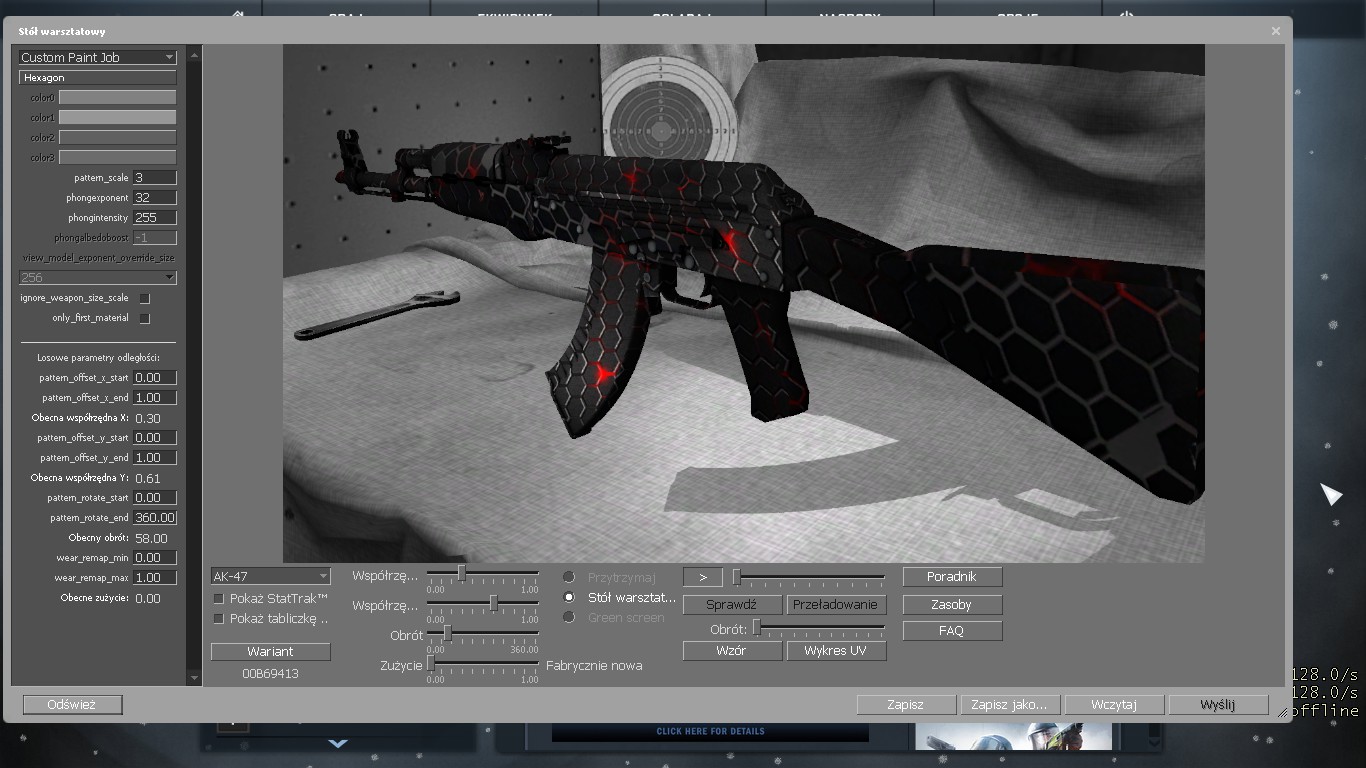Click the 00B69413 variant code text

point(270,673)
